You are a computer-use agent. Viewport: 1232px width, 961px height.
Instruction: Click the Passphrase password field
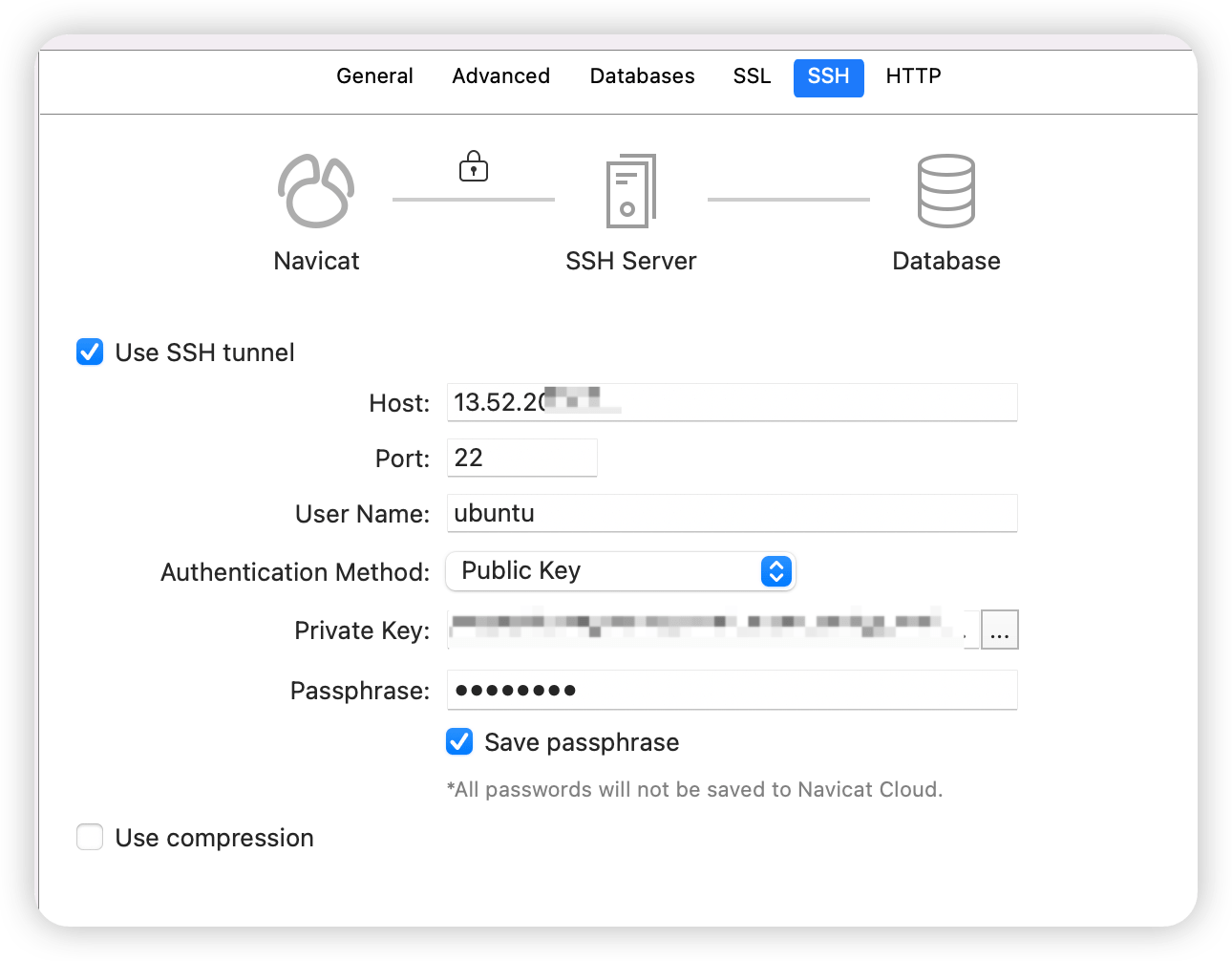click(733, 690)
